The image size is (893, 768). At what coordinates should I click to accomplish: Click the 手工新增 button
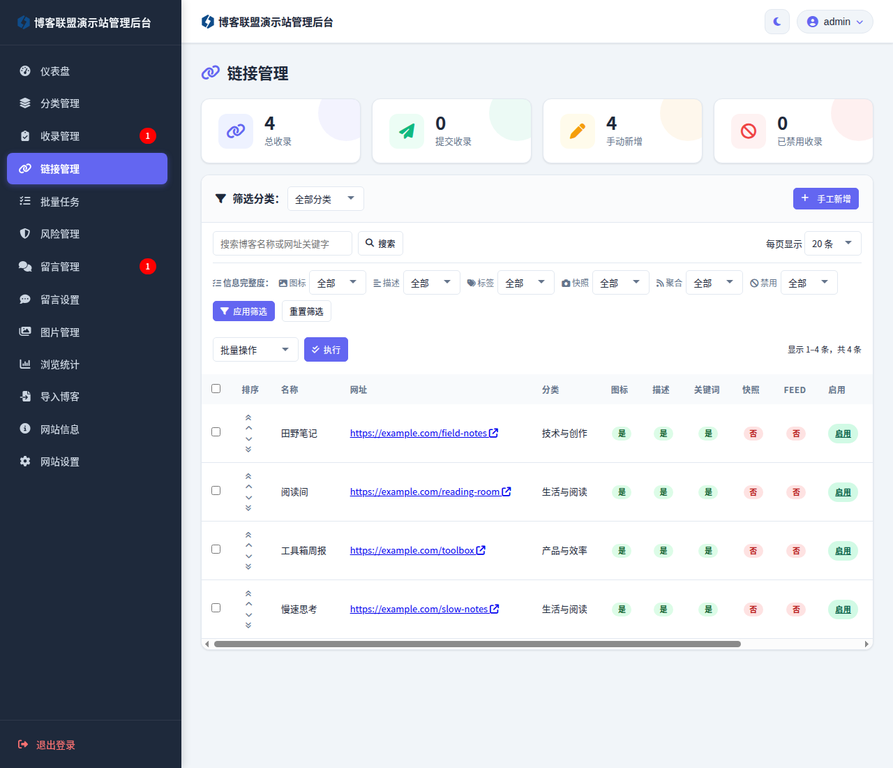[x=826, y=199]
